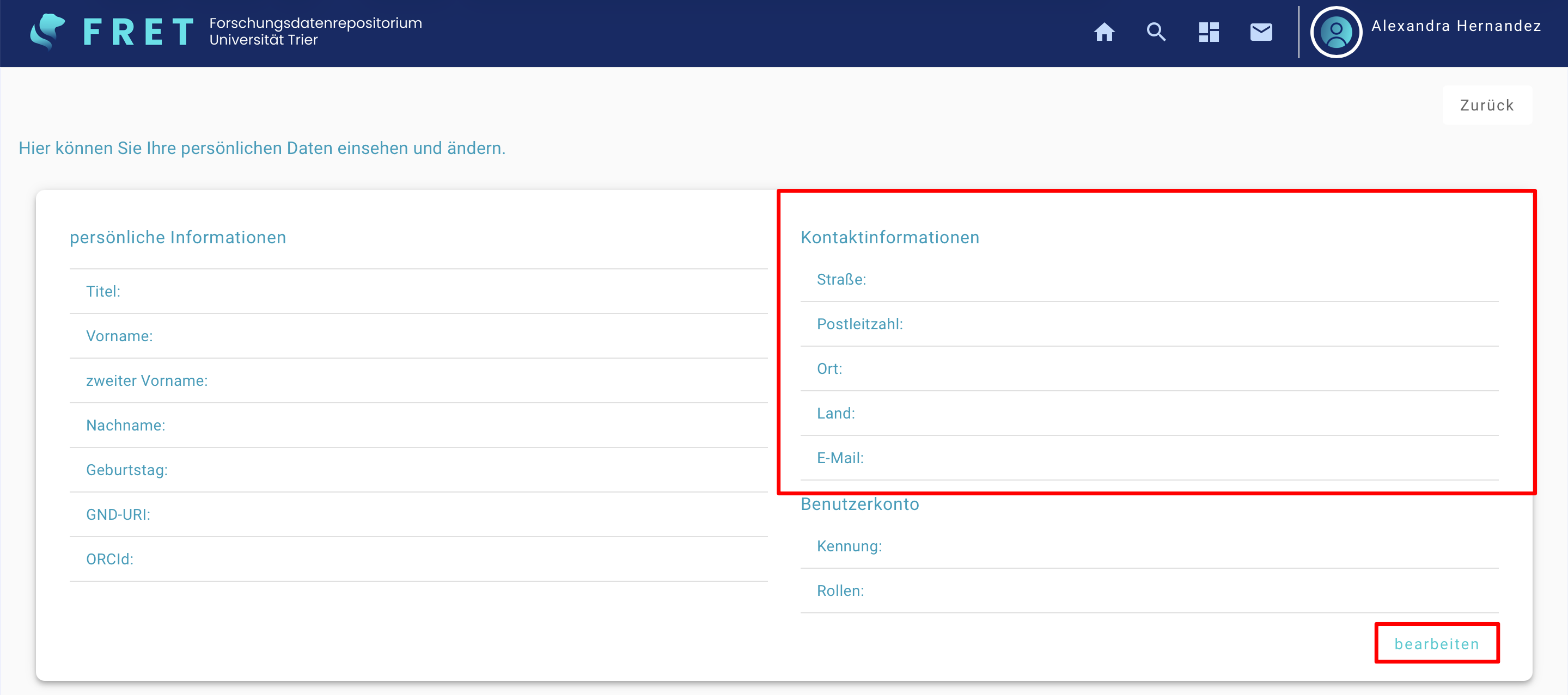Open the mail envelope icon

tap(1261, 32)
